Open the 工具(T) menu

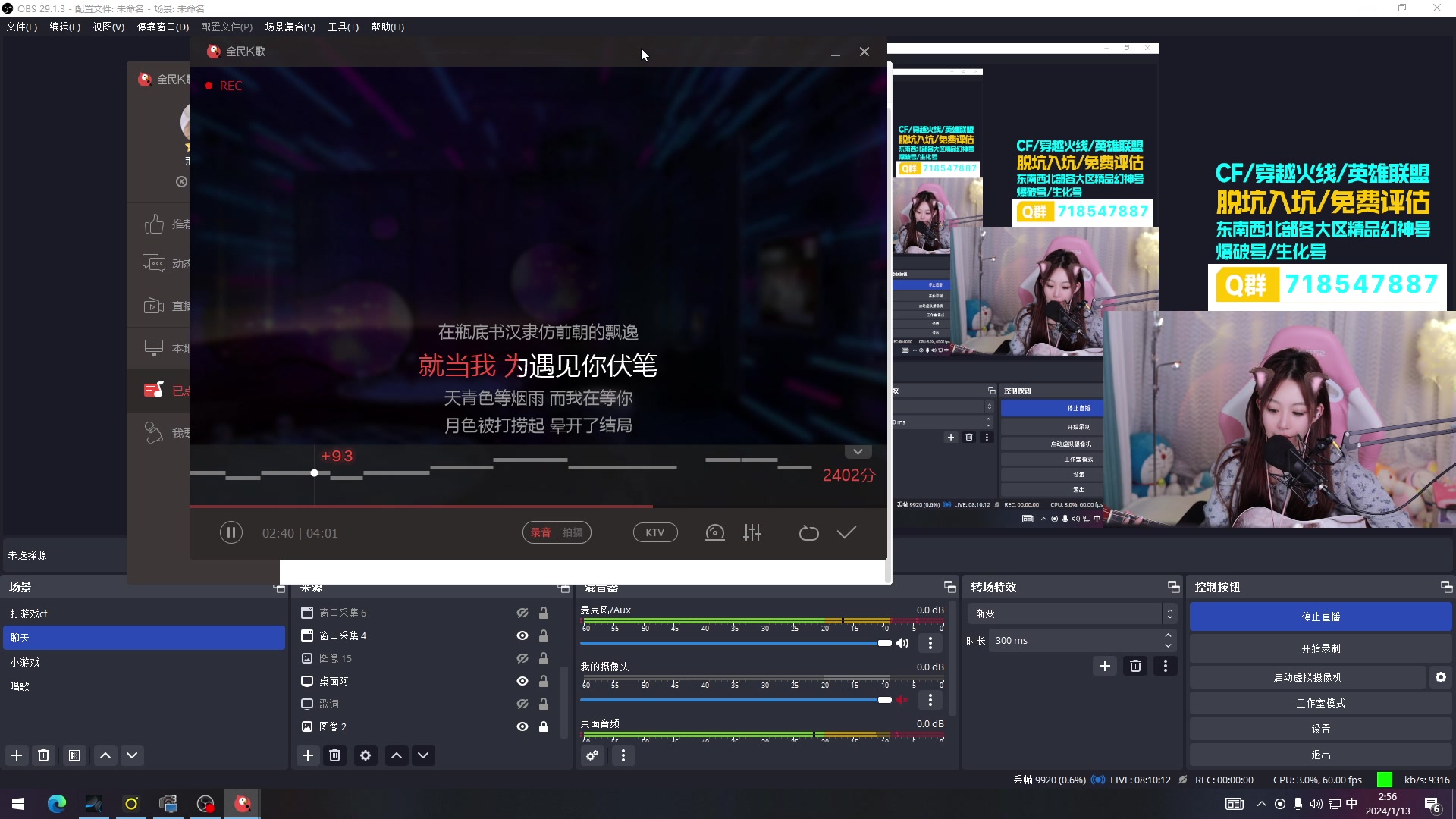point(343,27)
